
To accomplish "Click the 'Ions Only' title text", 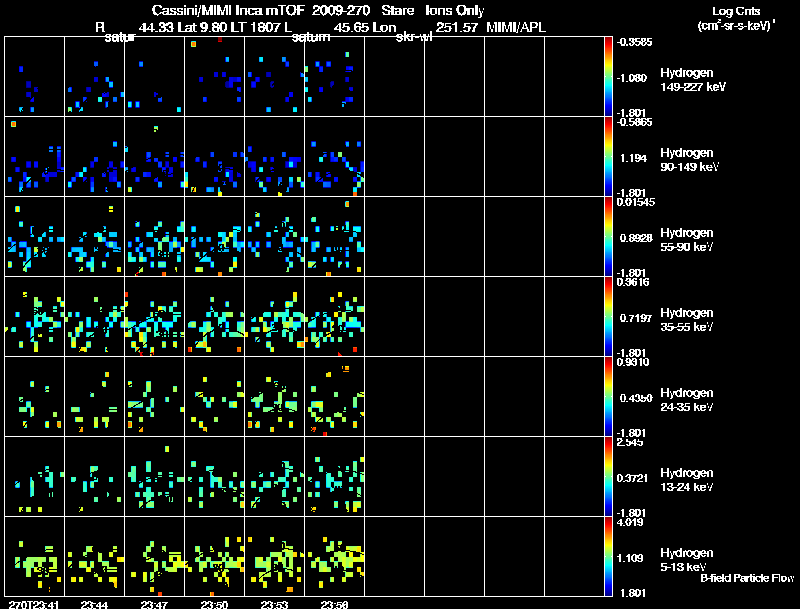I will [455, 10].
